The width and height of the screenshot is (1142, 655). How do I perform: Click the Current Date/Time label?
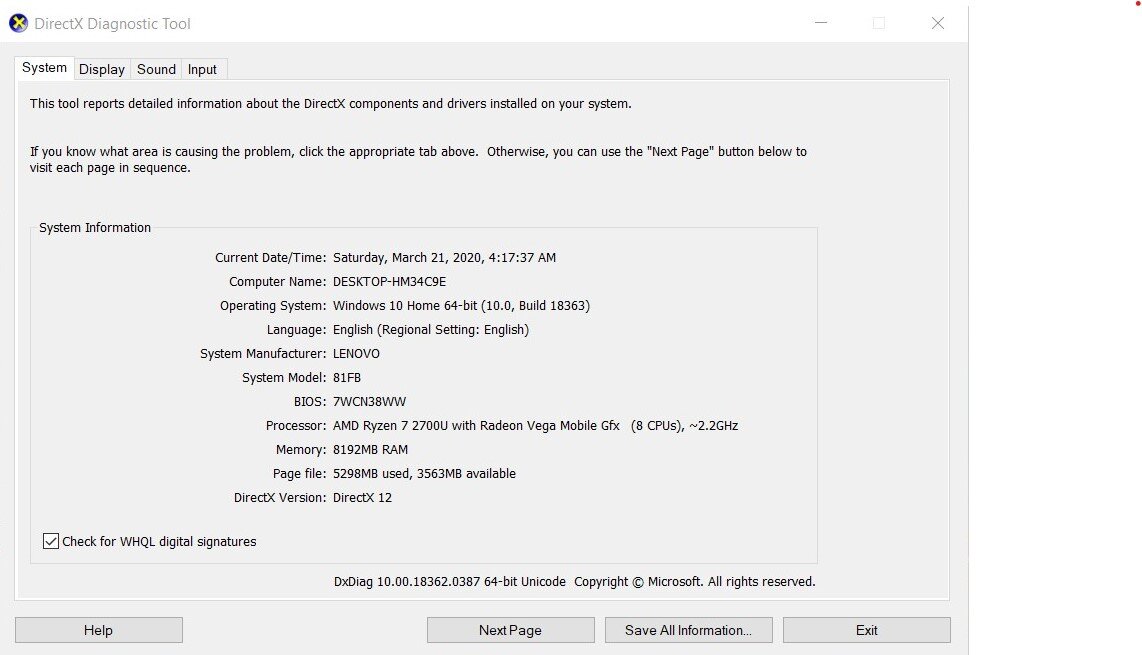[x=270, y=258]
